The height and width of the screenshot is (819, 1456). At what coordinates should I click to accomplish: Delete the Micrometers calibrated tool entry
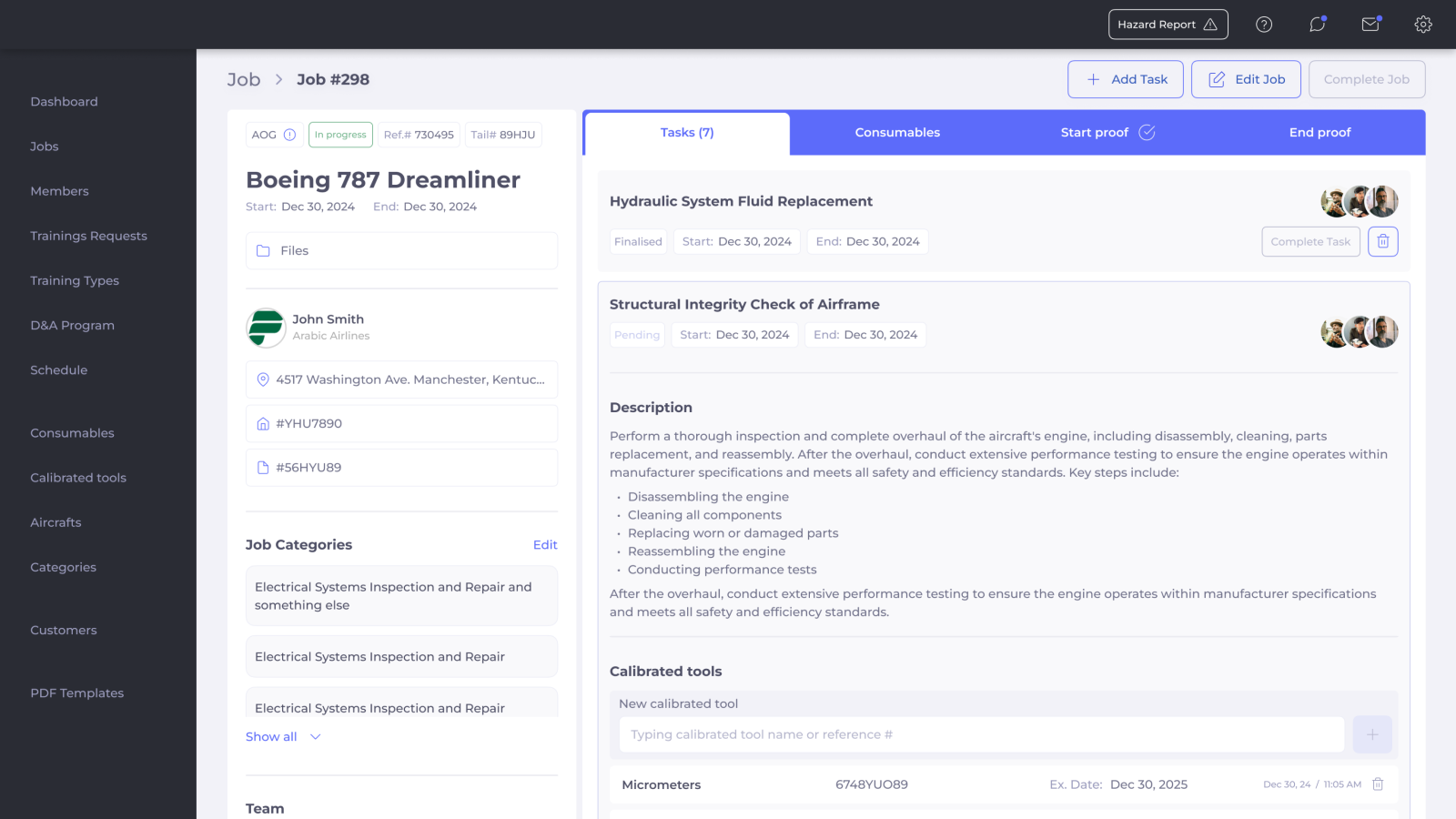pyautogui.click(x=1378, y=784)
